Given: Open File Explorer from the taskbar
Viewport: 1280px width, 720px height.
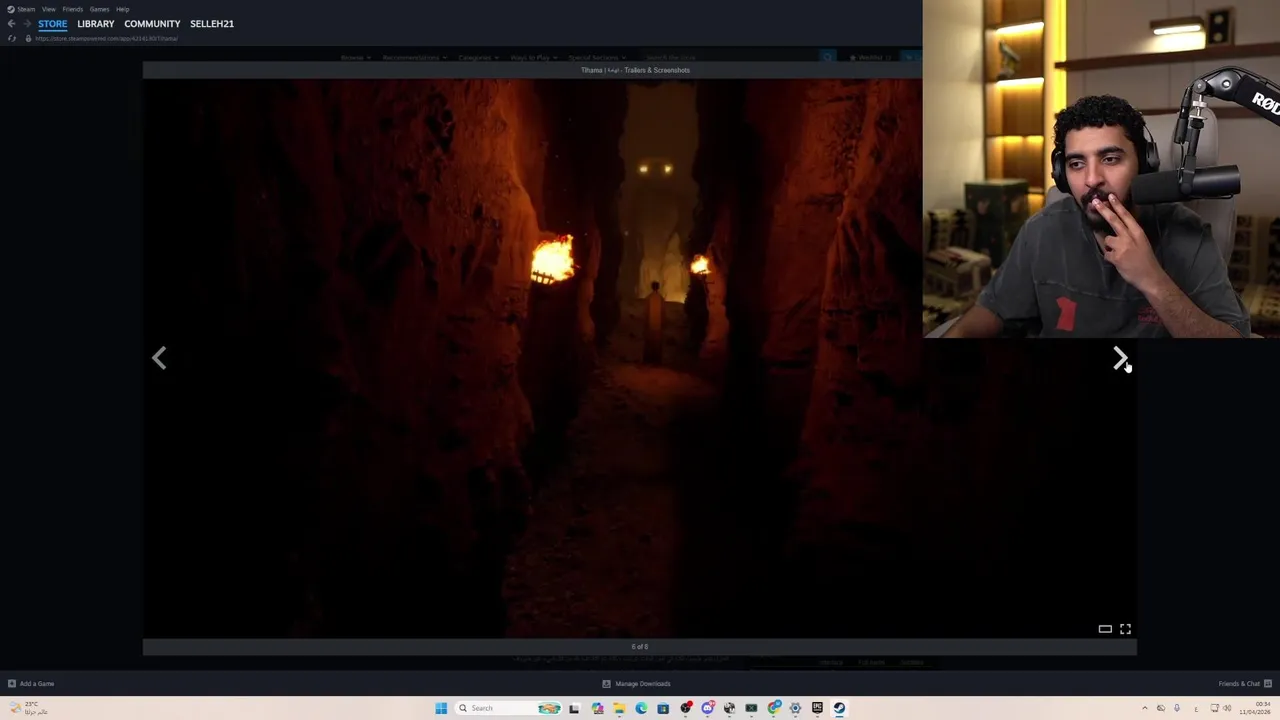Looking at the screenshot, I should (619, 708).
